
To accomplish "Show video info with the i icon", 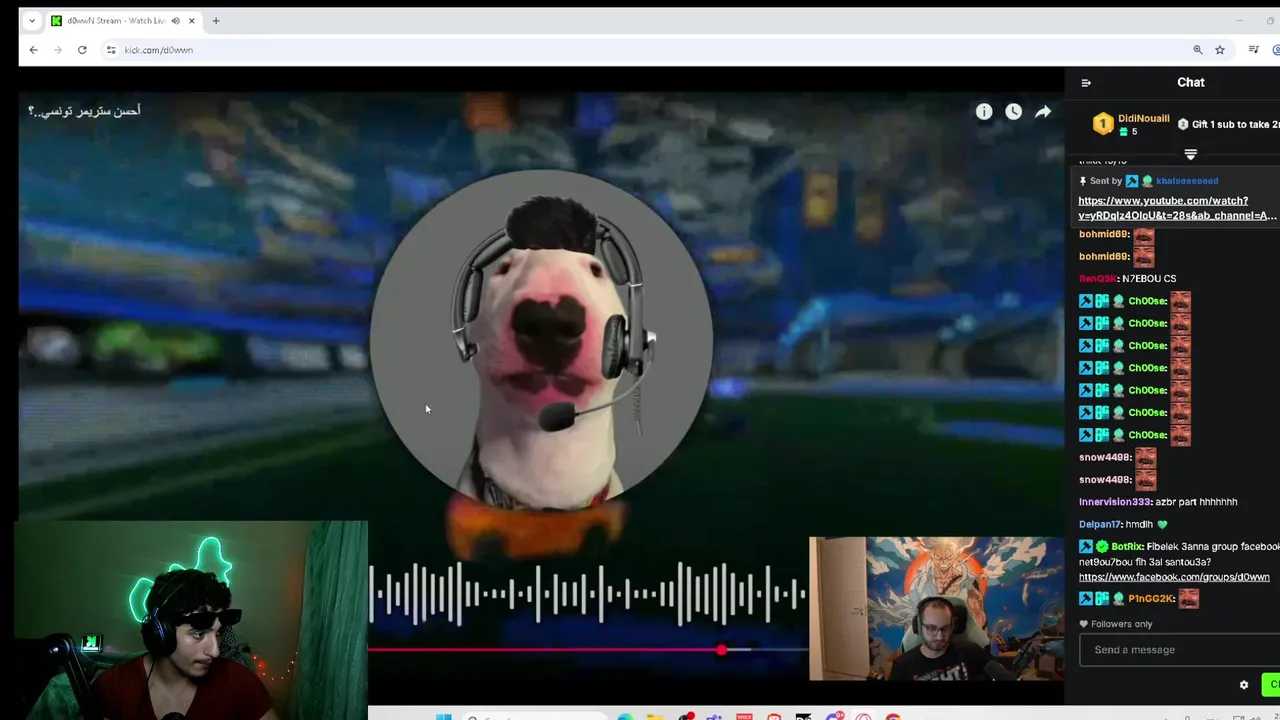I will tap(984, 112).
